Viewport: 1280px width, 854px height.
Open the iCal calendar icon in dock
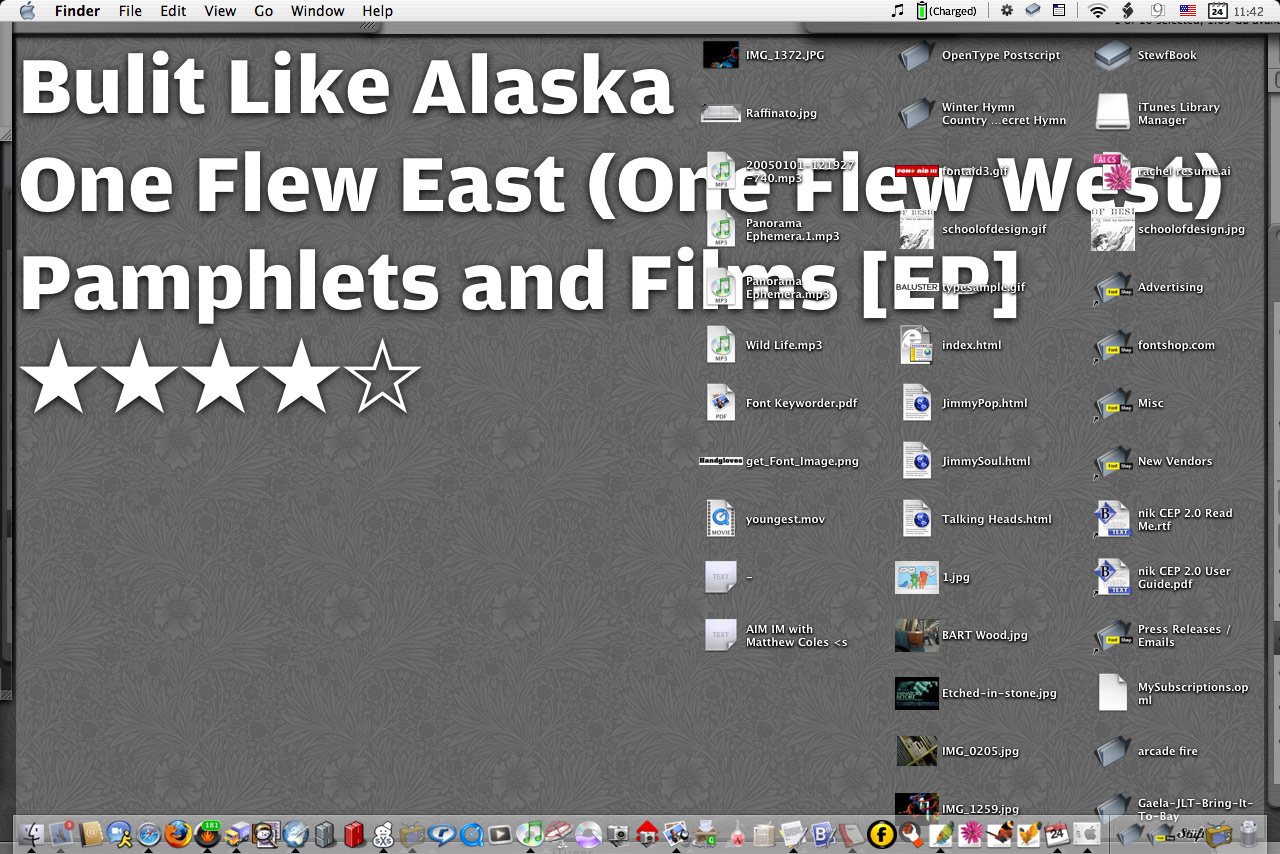tap(1057, 833)
